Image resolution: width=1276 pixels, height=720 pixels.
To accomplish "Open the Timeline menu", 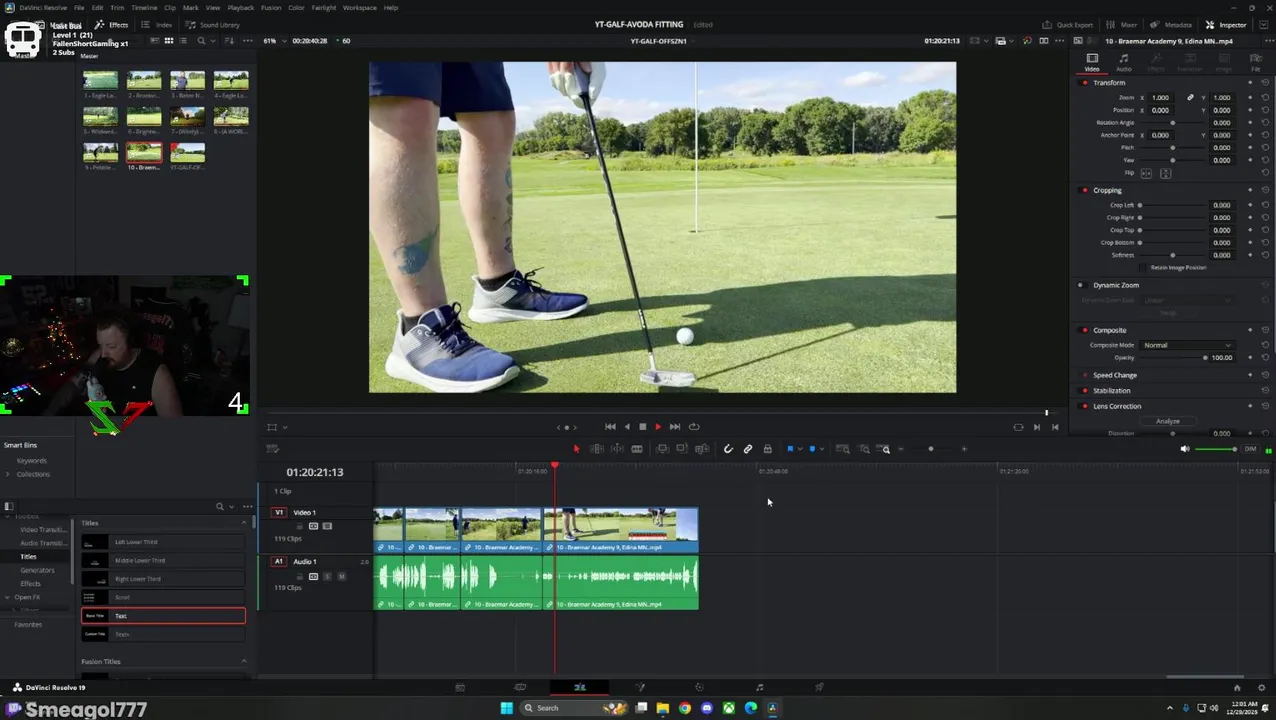I will (x=144, y=7).
